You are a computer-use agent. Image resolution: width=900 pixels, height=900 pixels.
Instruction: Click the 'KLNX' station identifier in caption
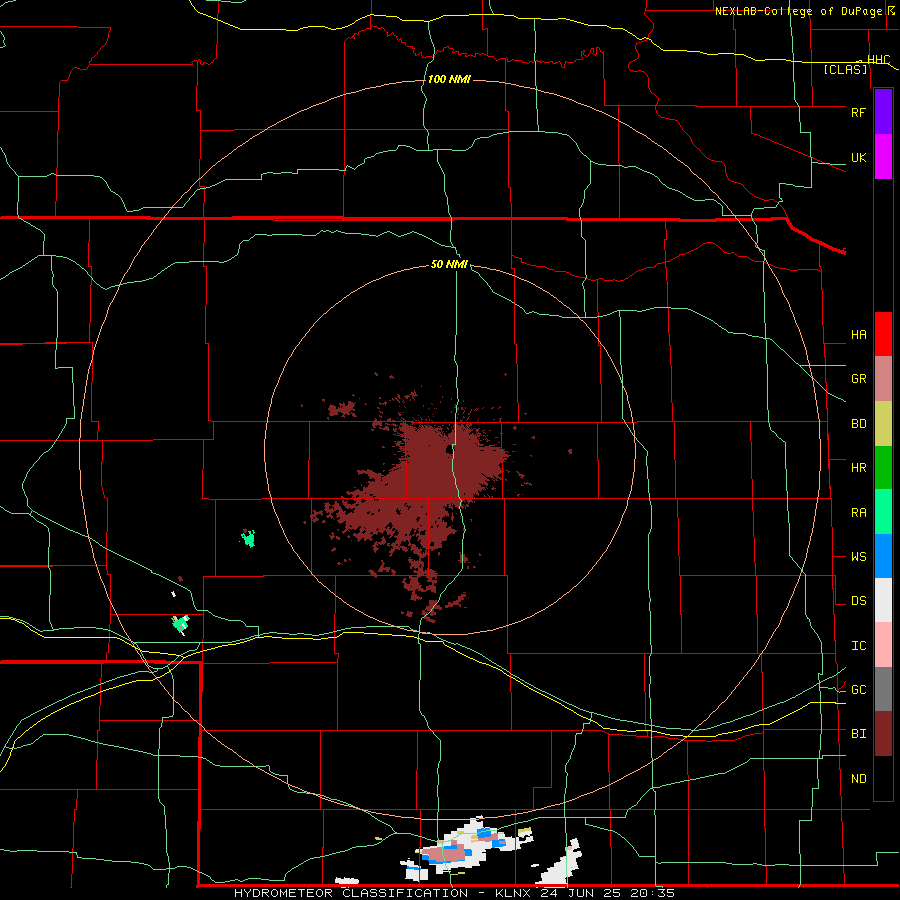click(514, 893)
